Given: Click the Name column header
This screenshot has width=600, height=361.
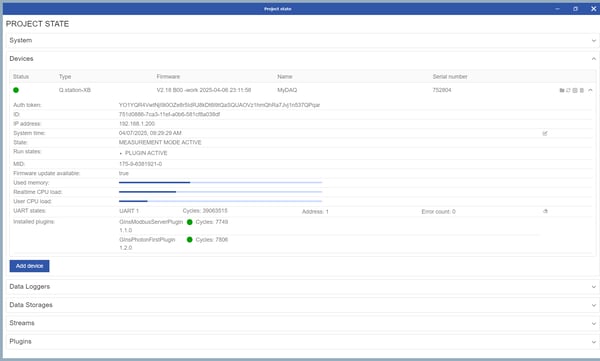Looking at the screenshot, I should 285,77.
